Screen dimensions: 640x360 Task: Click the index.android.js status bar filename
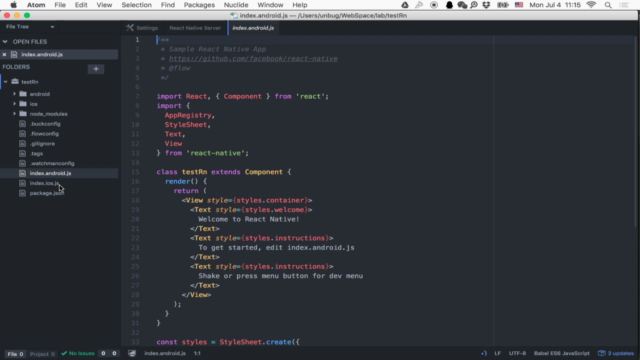[x=165, y=353]
